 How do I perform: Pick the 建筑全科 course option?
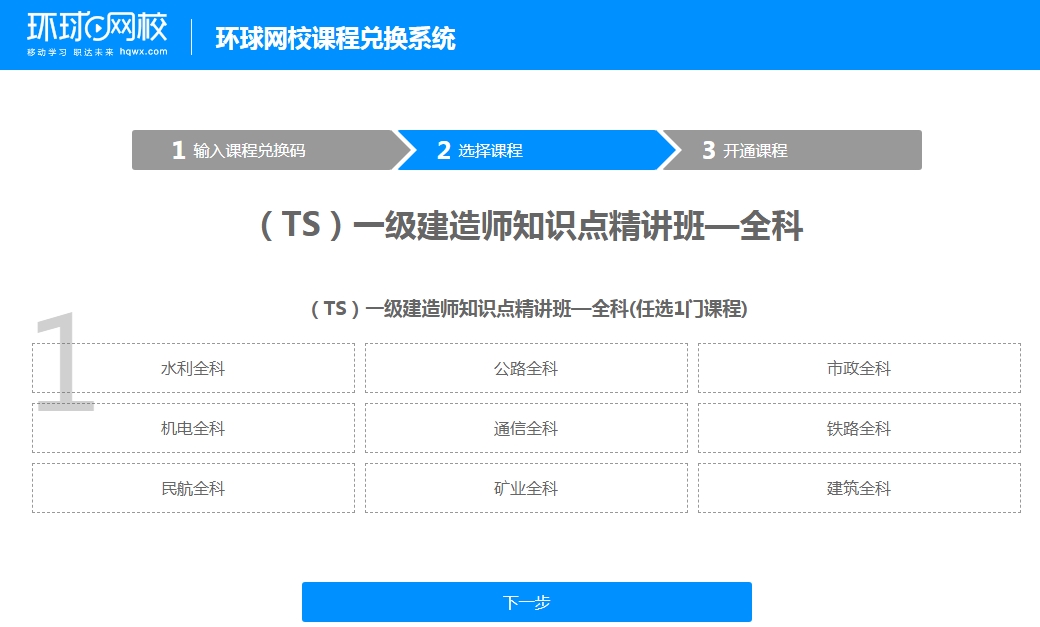point(859,488)
